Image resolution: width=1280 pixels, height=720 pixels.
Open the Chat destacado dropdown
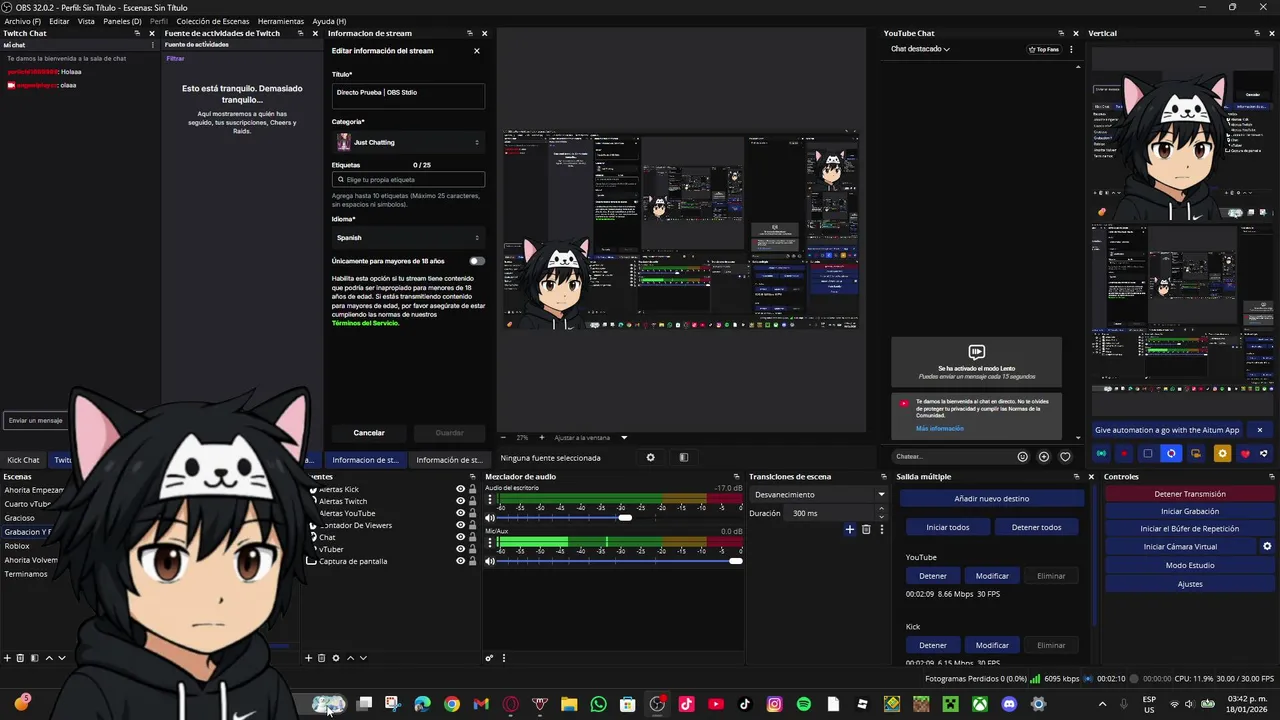[x=920, y=49]
